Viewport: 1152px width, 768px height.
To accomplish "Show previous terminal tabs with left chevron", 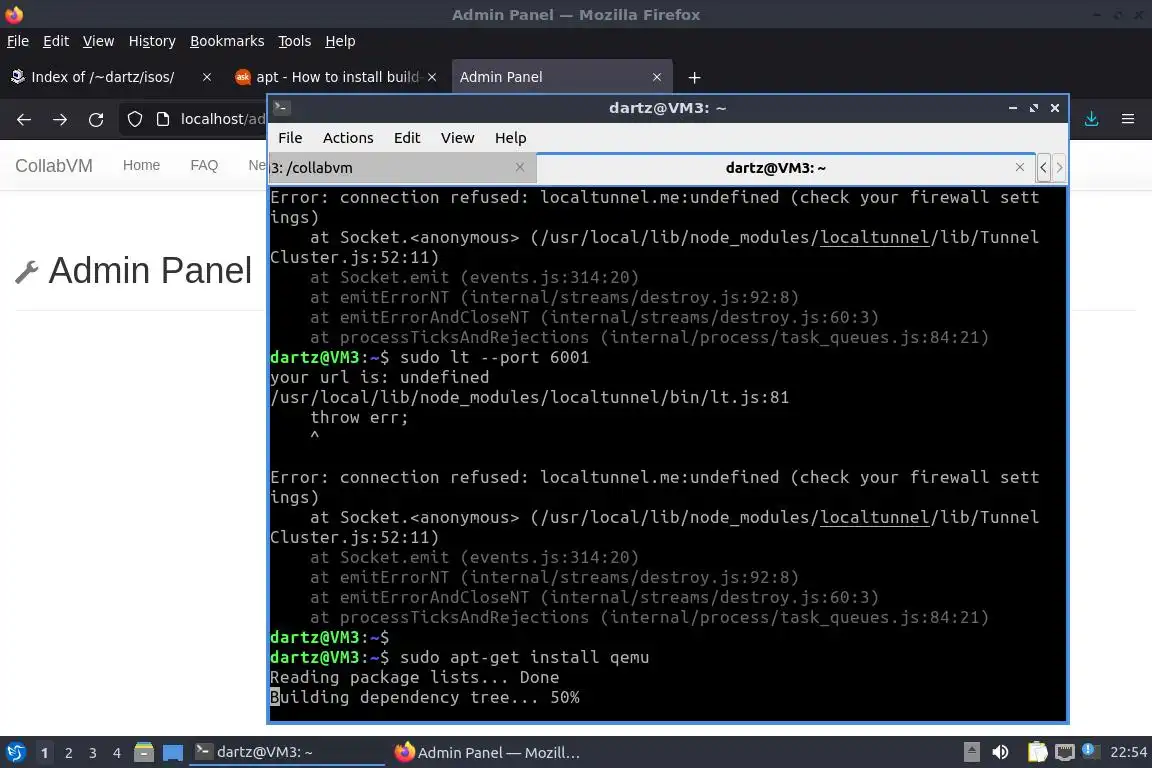I will click(1043, 168).
